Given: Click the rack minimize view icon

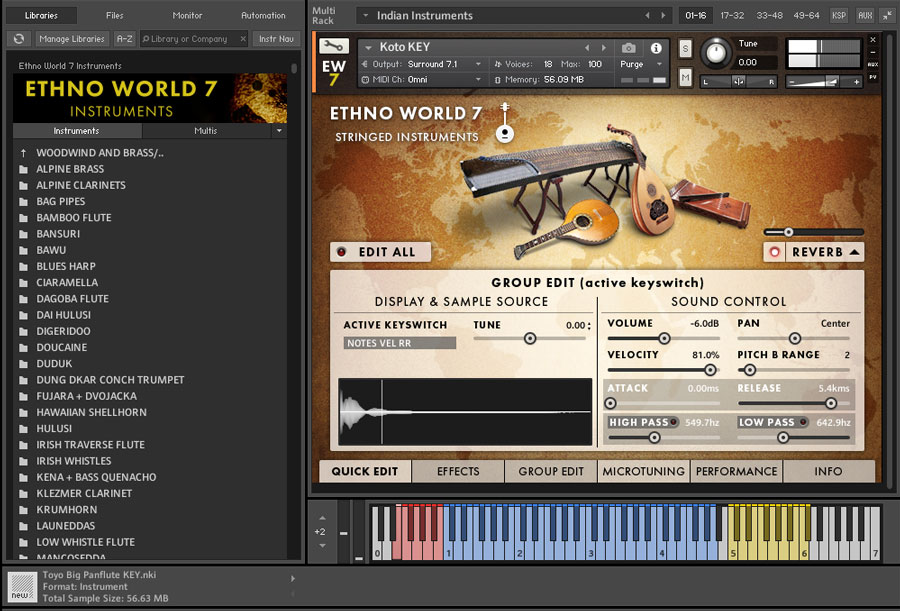Looking at the screenshot, I should [888, 16].
